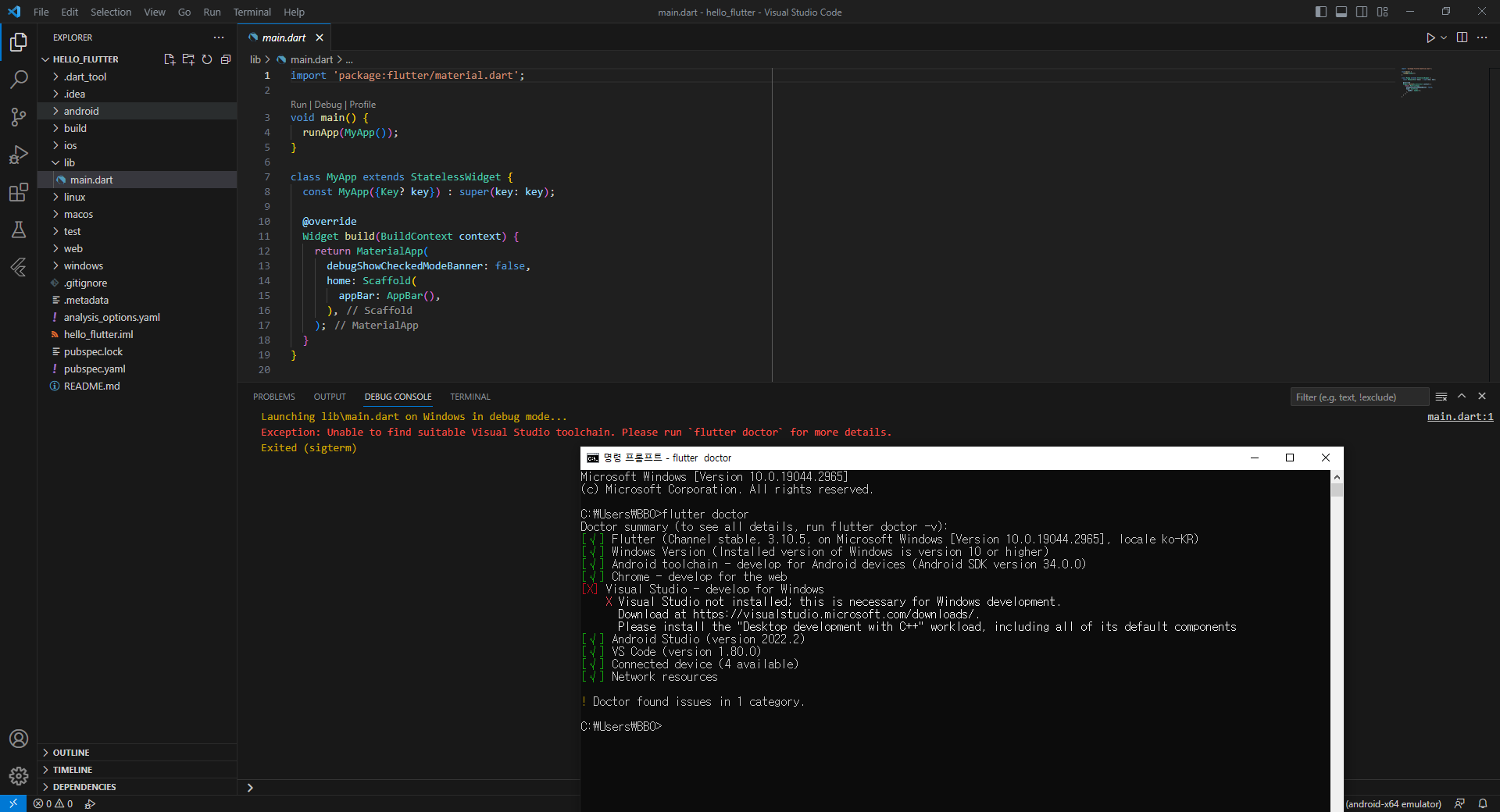Expand the TIMELINE section
Viewport: 1500px width, 812px height.
tap(137, 770)
